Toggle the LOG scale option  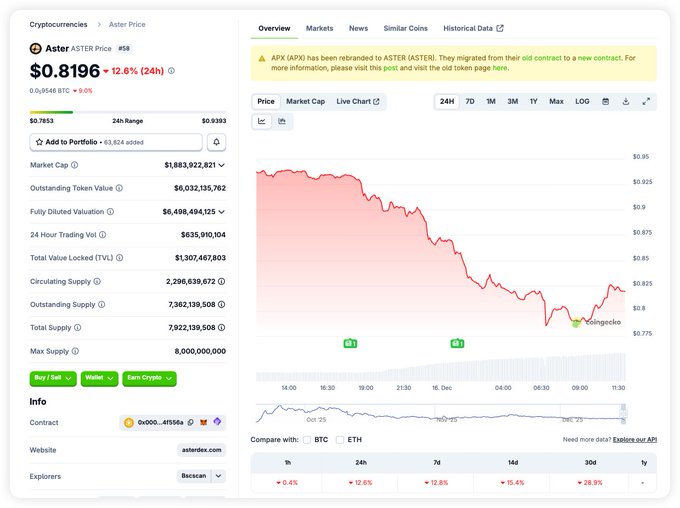pos(582,101)
